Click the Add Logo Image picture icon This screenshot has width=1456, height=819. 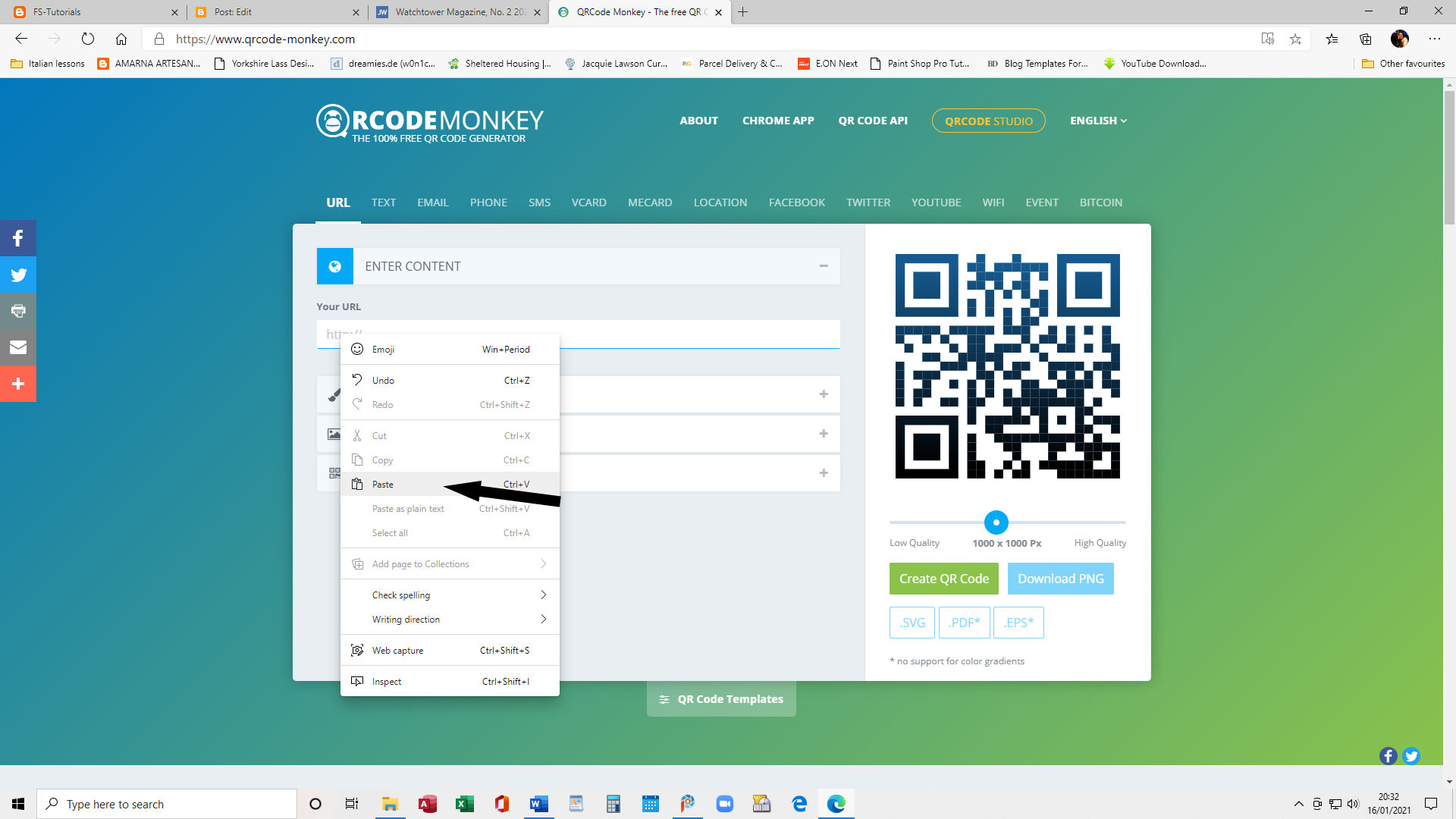pos(334,433)
